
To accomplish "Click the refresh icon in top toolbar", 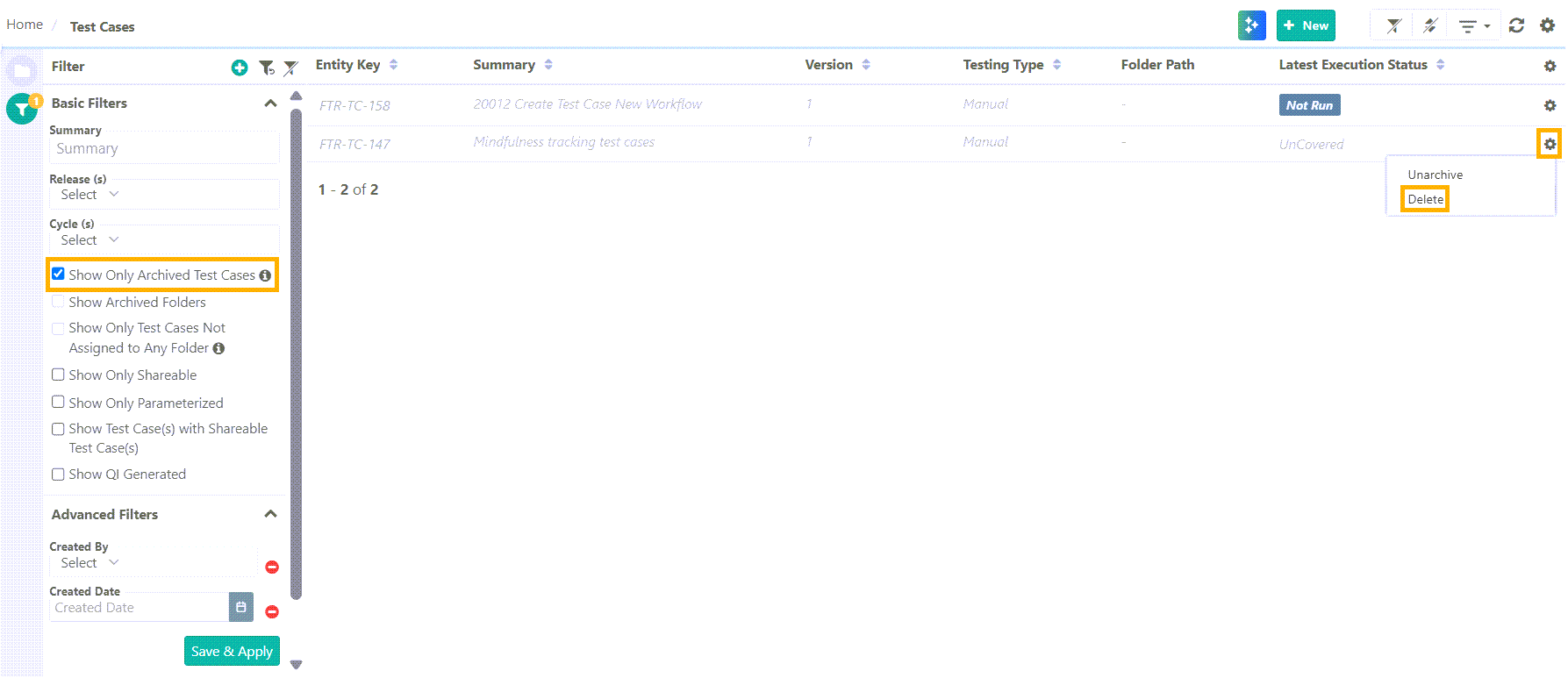I will [x=1516, y=25].
